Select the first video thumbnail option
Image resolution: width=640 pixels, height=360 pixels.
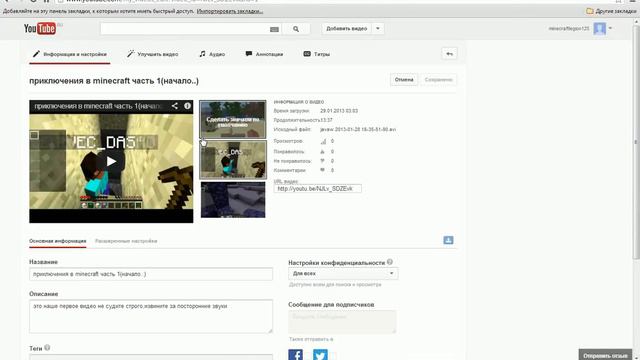tap(233, 120)
